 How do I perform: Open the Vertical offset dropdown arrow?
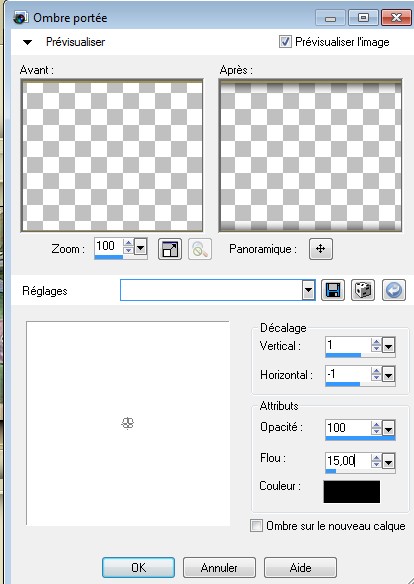388,346
